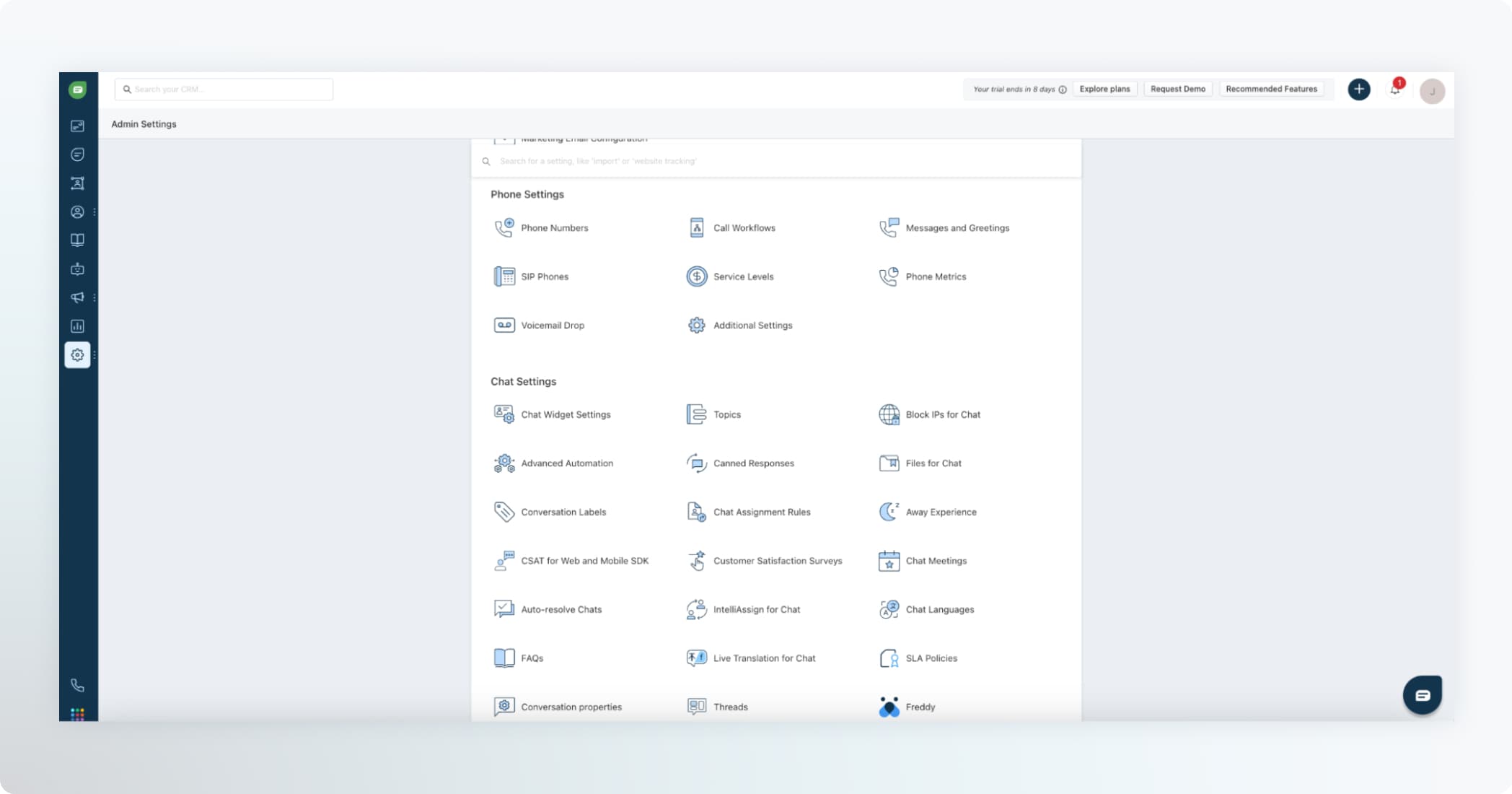Click the Service Levels icon

click(x=696, y=276)
